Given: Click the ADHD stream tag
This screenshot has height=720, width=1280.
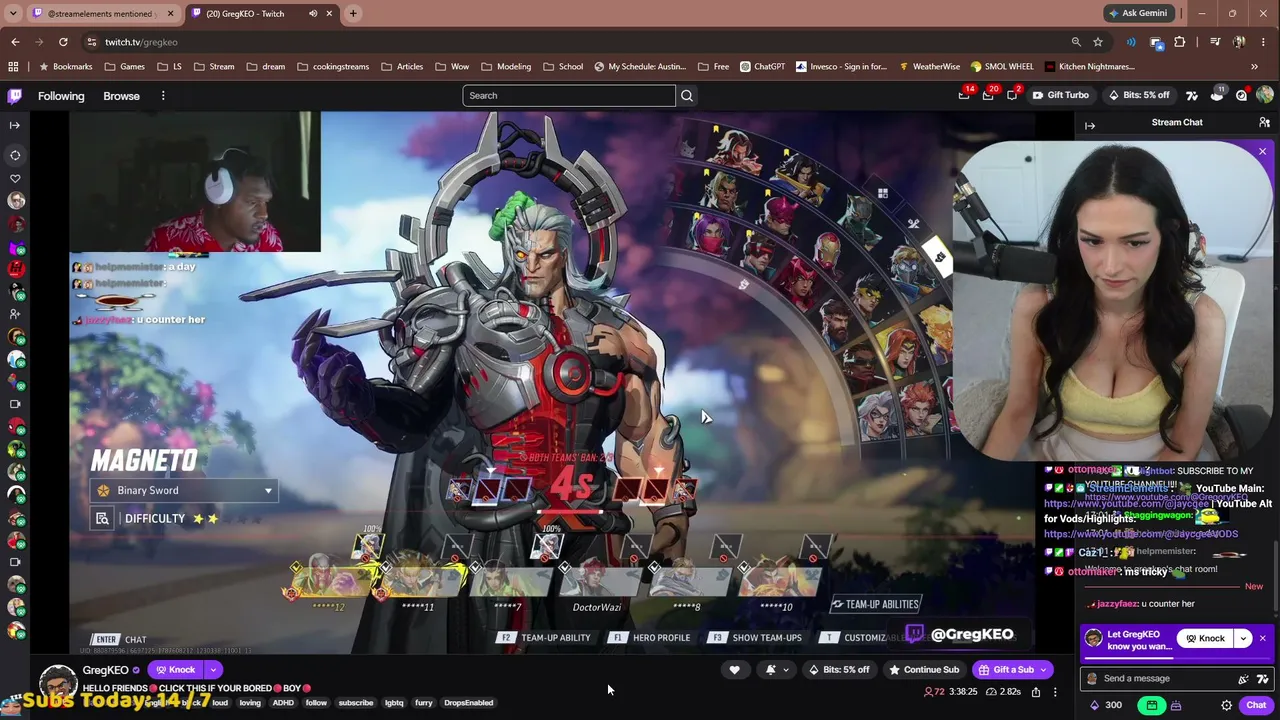Looking at the screenshot, I should pyautogui.click(x=283, y=703).
